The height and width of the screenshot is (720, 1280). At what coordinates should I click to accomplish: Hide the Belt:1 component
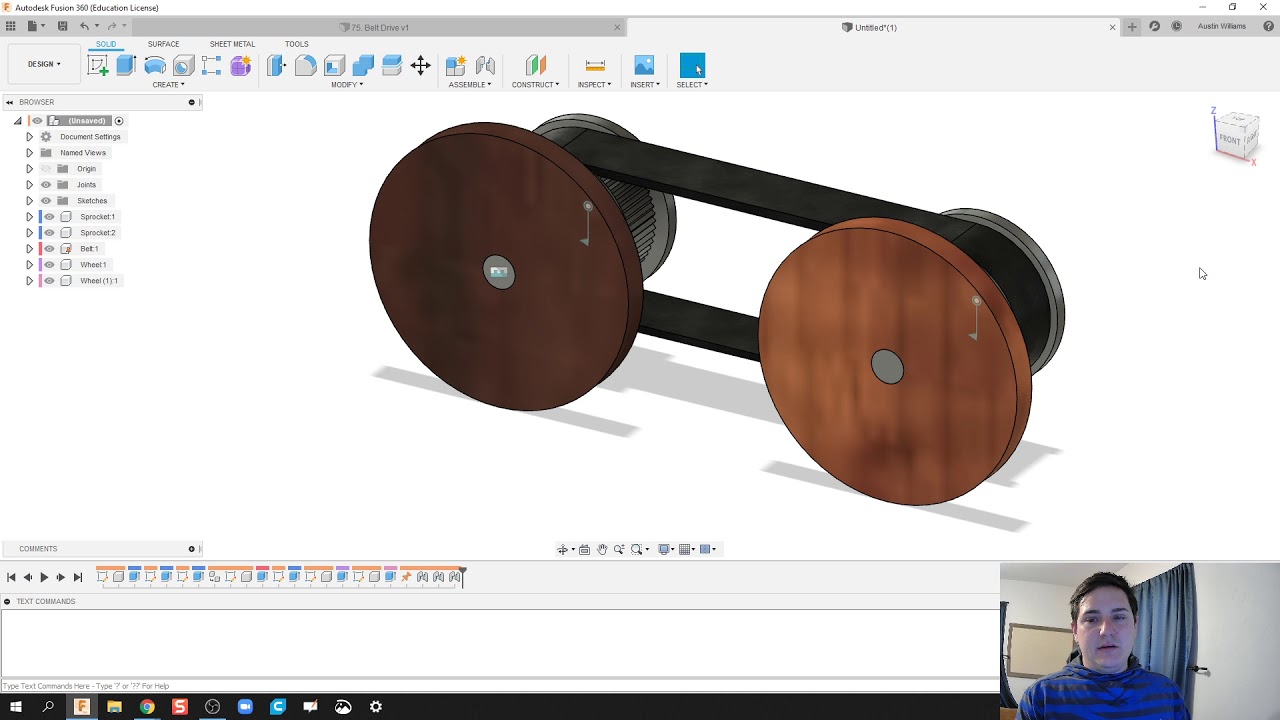point(49,249)
